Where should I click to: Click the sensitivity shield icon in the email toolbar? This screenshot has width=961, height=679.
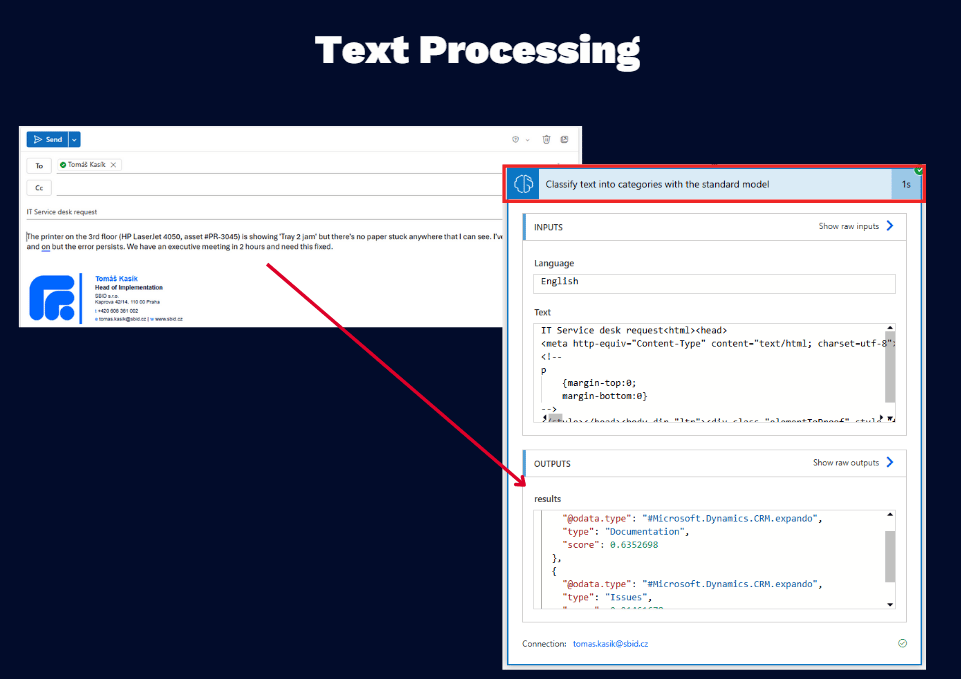click(515, 140)
